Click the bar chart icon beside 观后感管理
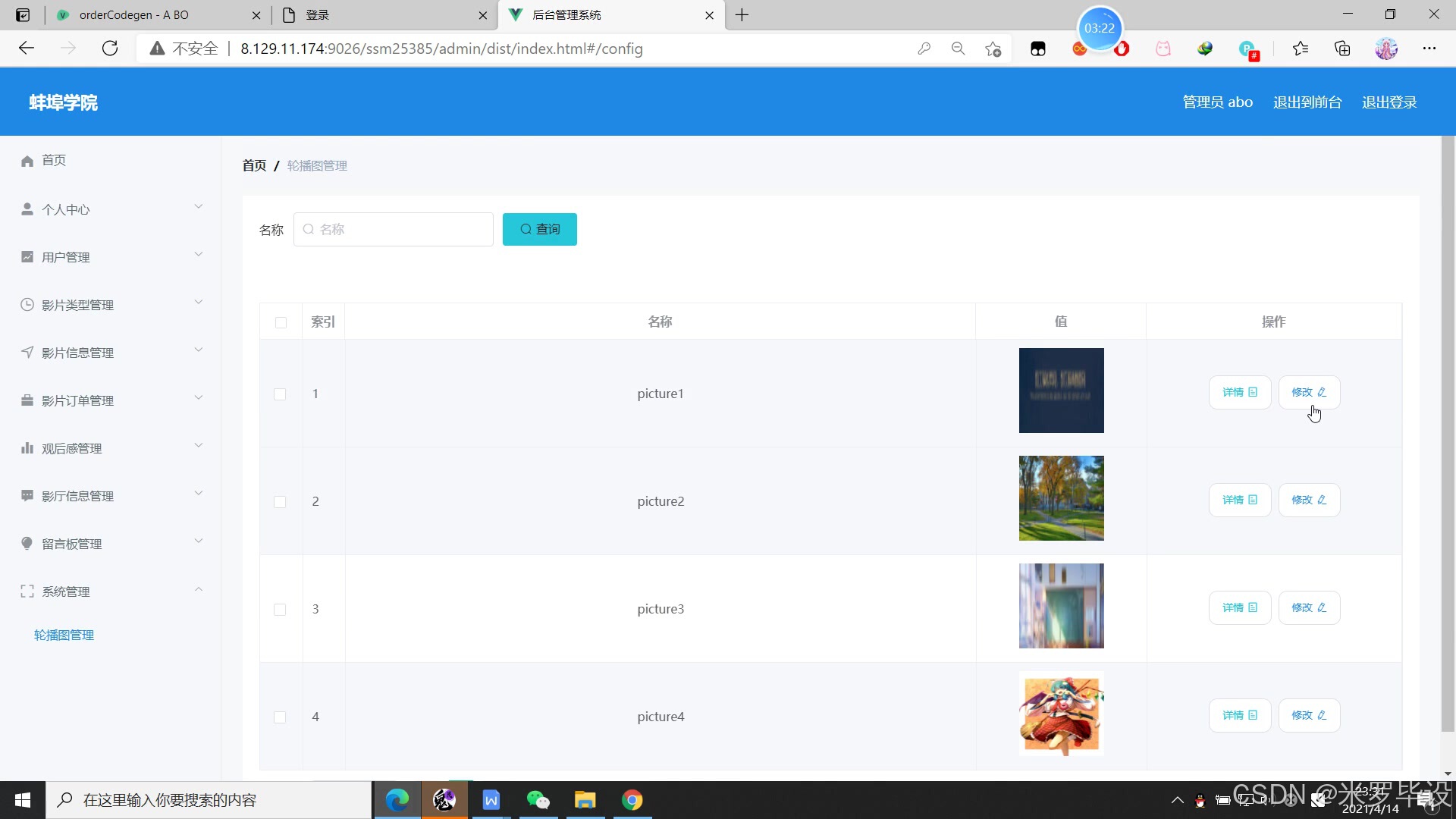 coord(27,448)
